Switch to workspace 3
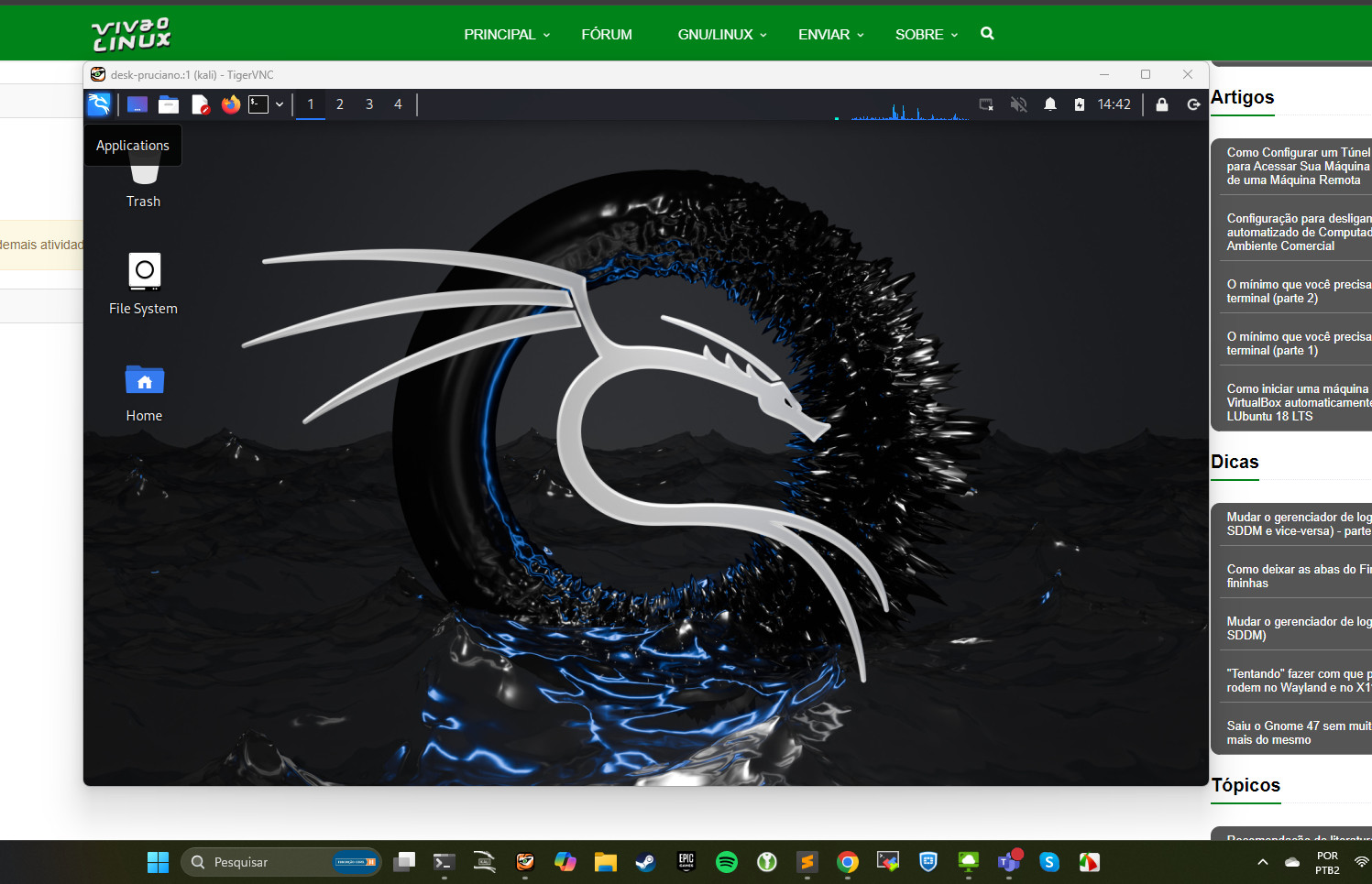Image resolution: width=1372 pixels, height=884 pixels. pos(369,104)
